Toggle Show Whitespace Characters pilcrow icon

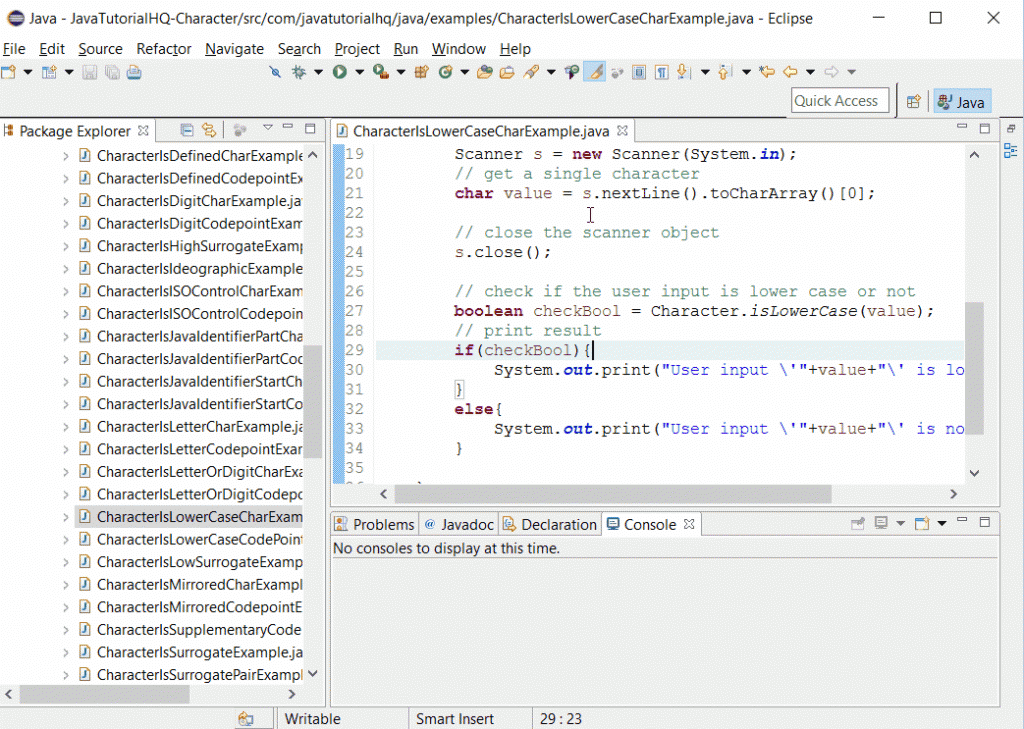[x=662, y=72]
